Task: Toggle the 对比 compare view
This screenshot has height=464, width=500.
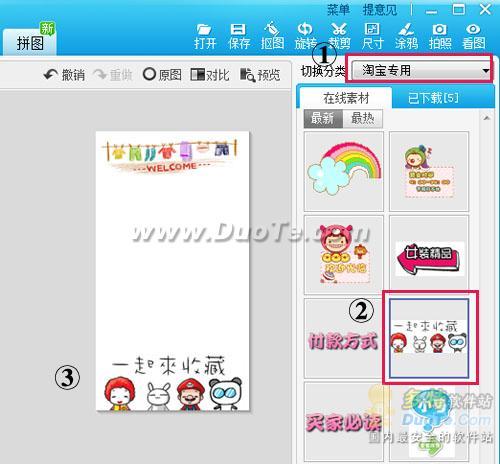Action: click(210, 75)
